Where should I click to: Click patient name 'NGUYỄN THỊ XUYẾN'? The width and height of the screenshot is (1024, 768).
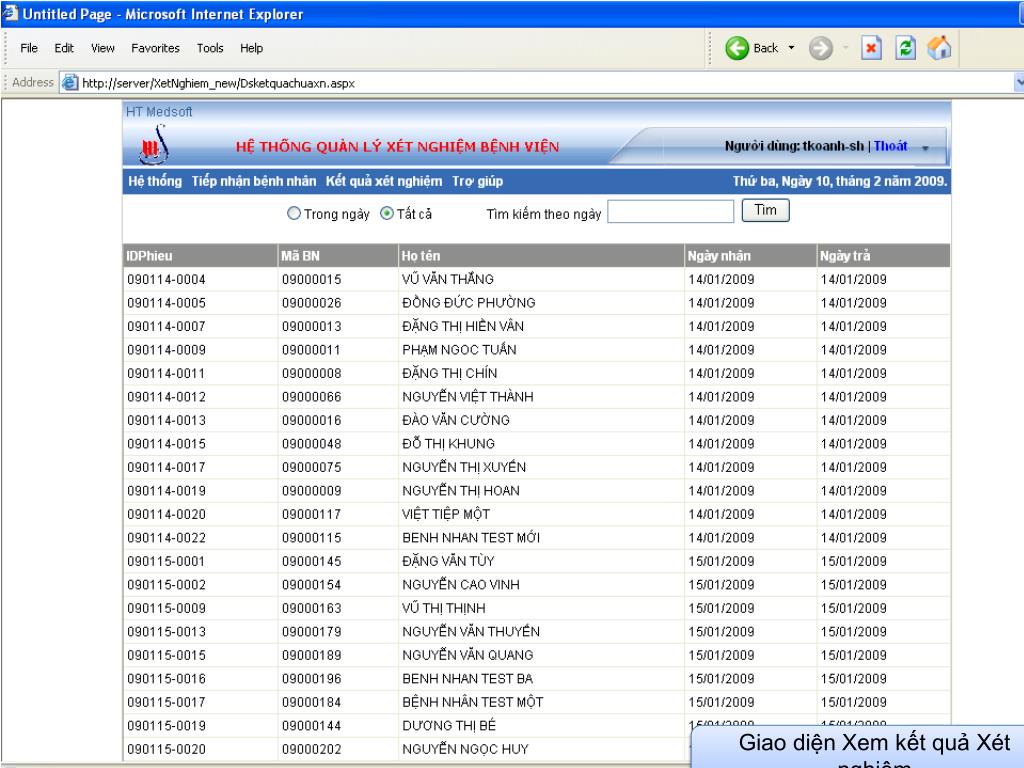tap(464, 467)
